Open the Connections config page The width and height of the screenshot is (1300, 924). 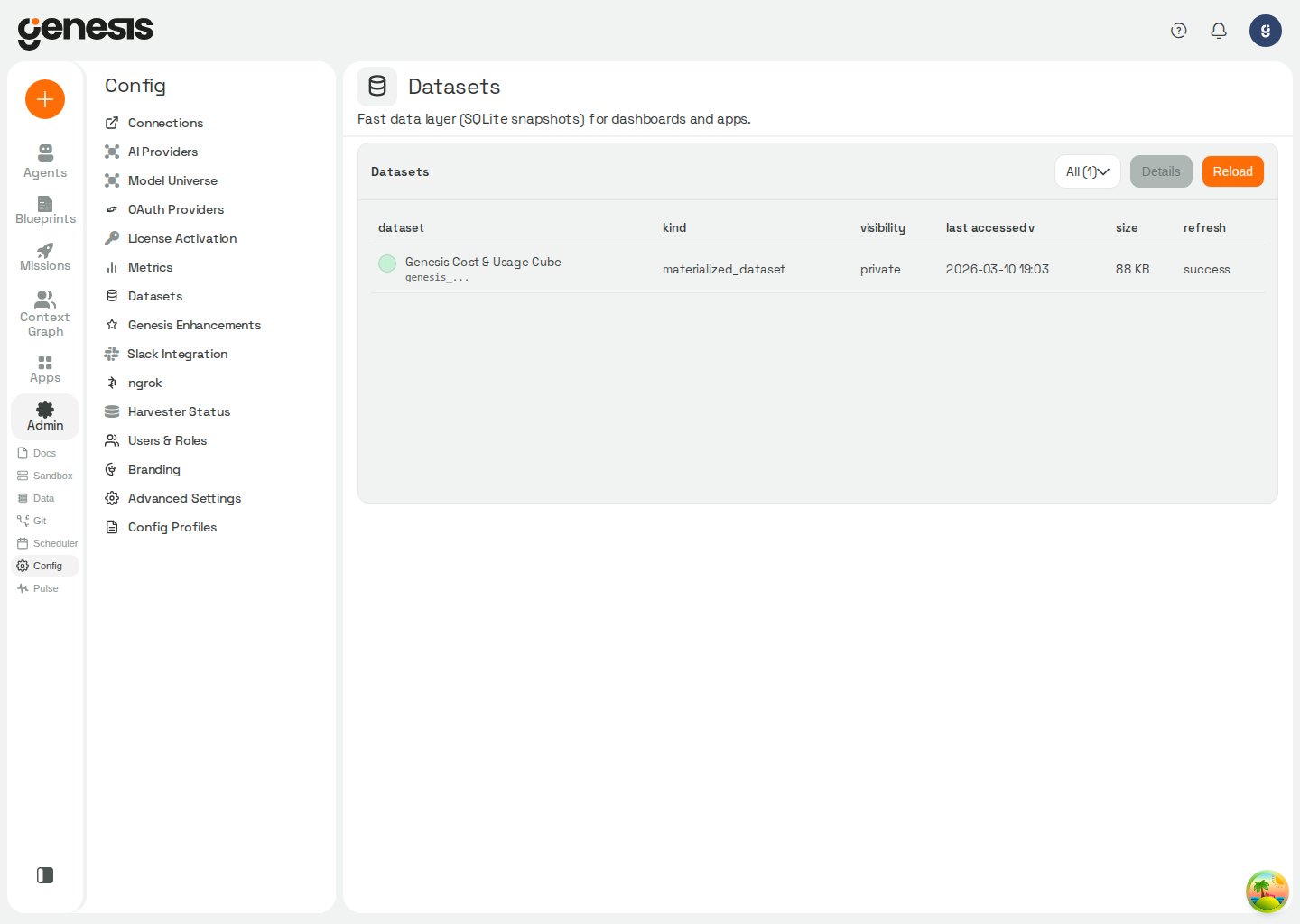(x=154, y=123)
